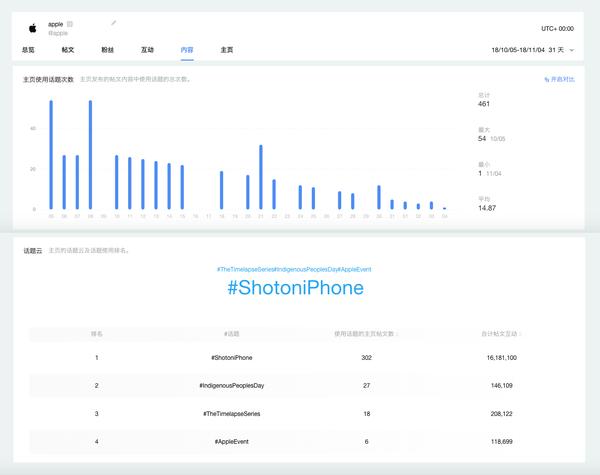Click the maximum value 54
This screenshot has width=600, height=475.
click(482, 139)
